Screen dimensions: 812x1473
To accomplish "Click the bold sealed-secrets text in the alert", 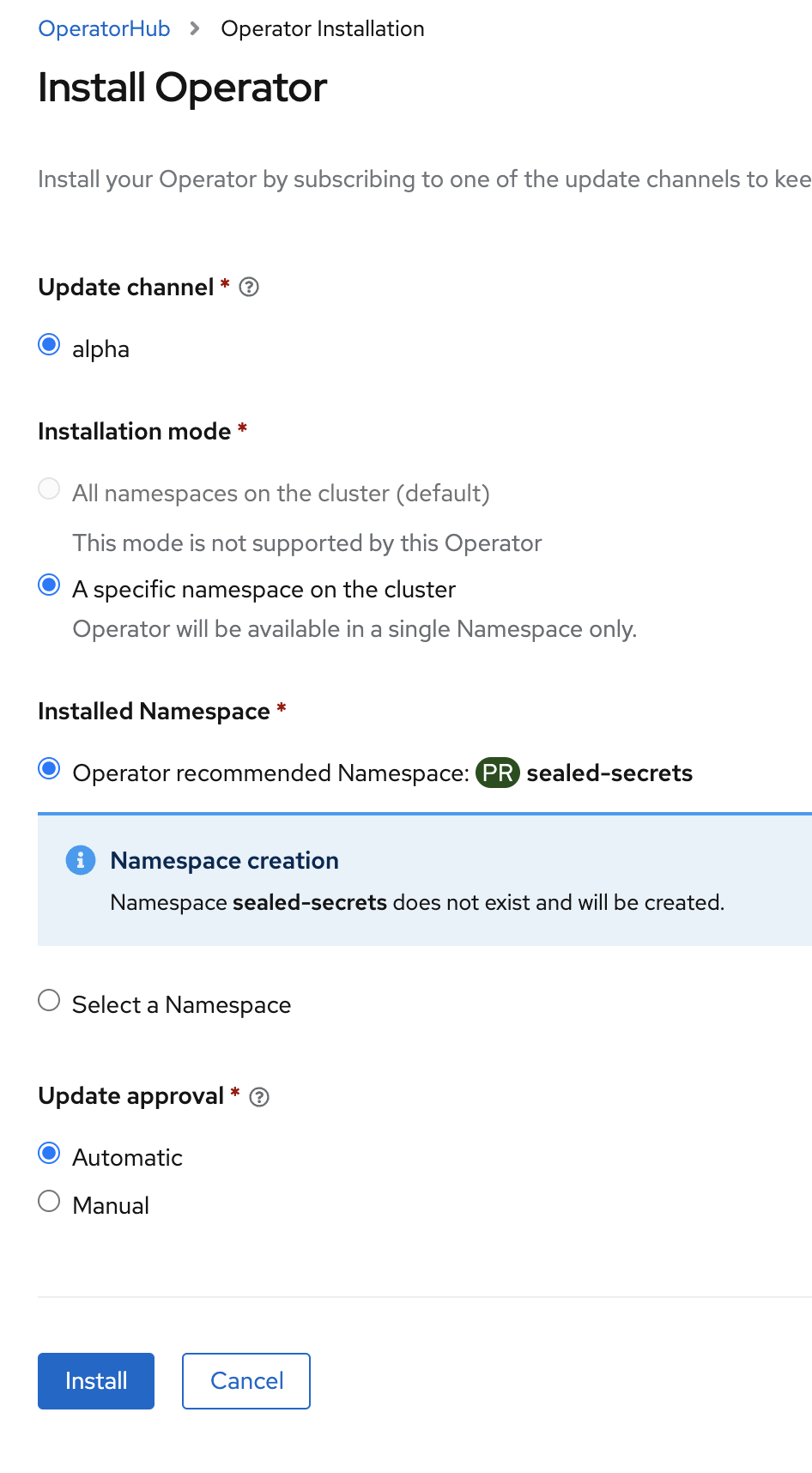I will click(x=309, y=902).
